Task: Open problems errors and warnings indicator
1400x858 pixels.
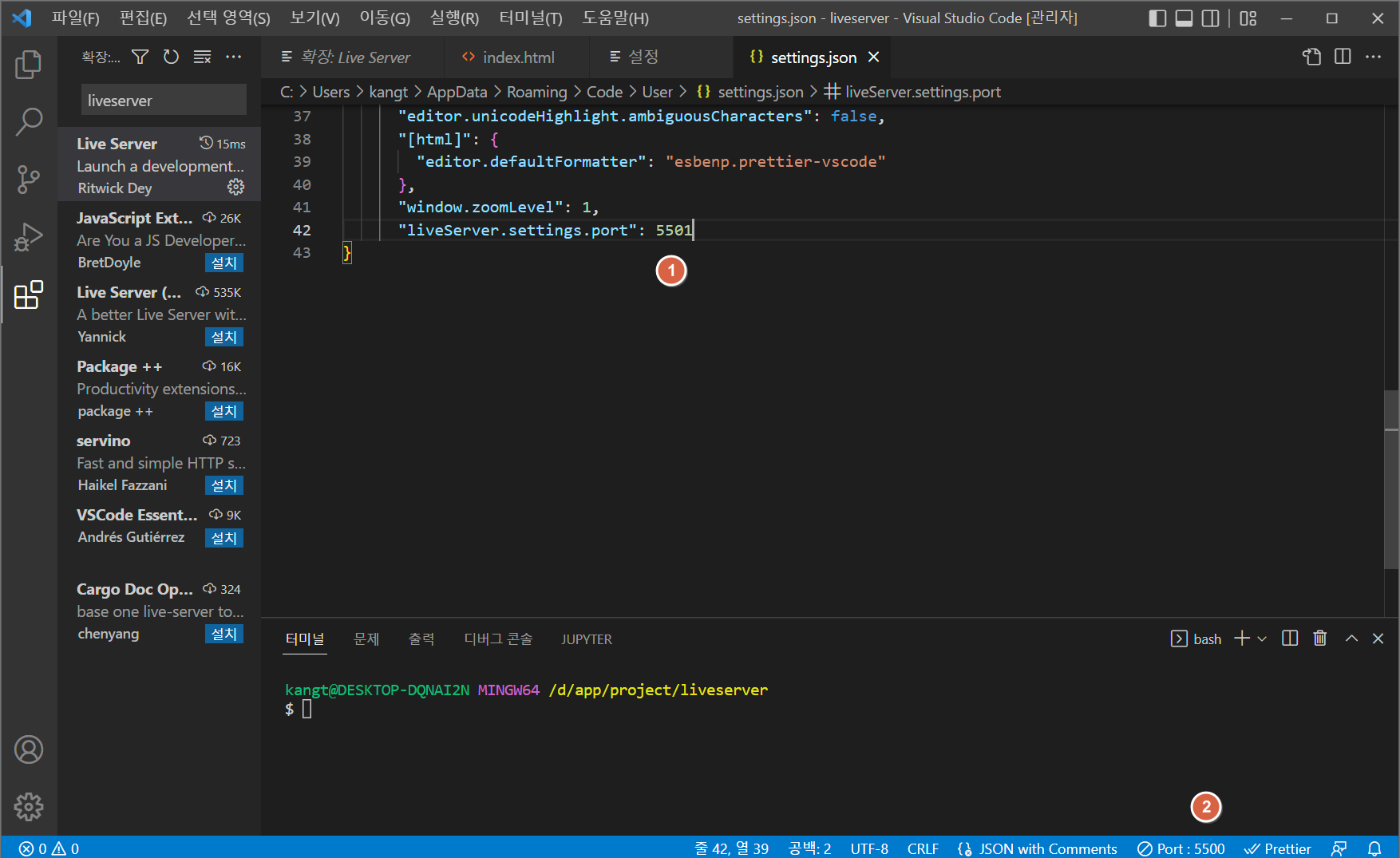Action: click(49, 848)
